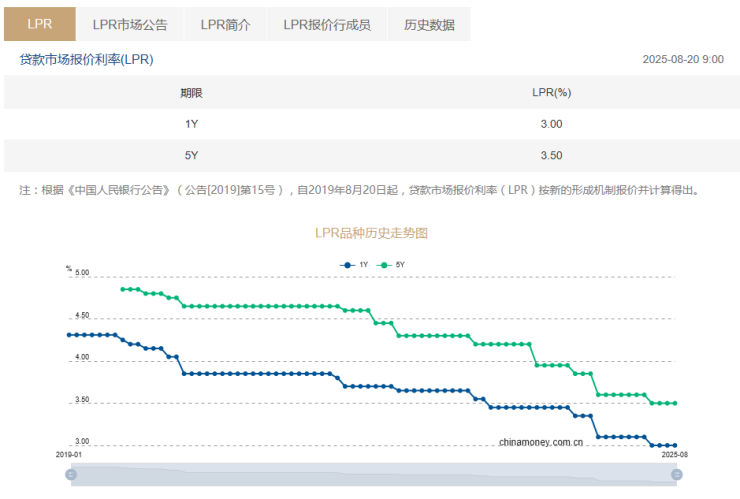The width and height of the screenshot is (740, 499).
Task: Switch to the LPR tab
Action: 40,24
